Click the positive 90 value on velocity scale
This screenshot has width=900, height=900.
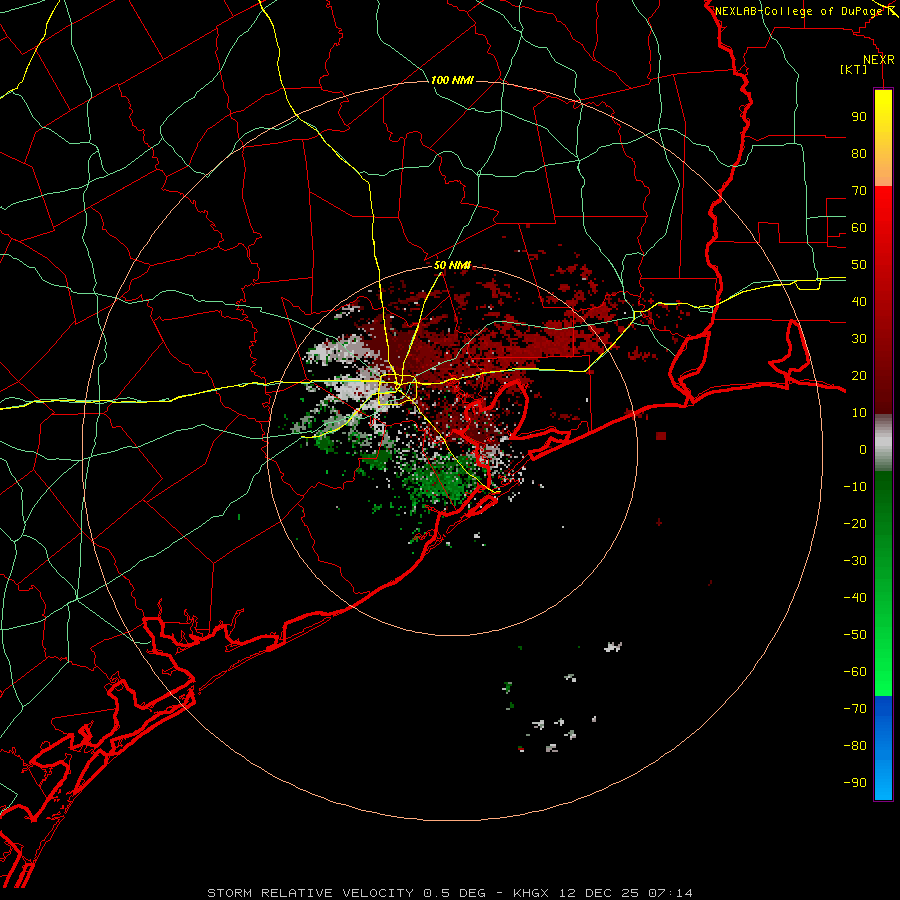pos(859,117)
